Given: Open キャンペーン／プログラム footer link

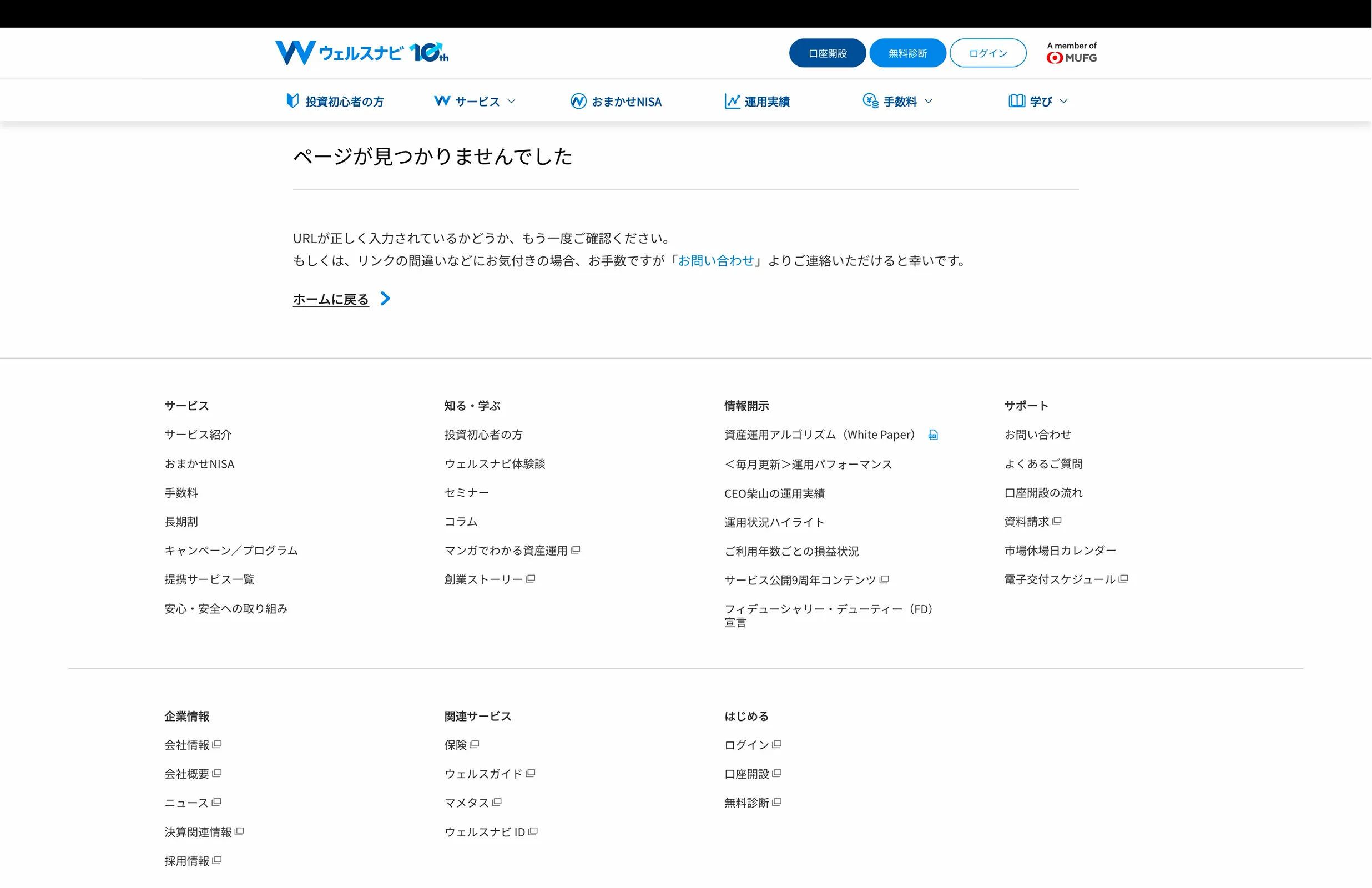Looking at the screenshot, I should [x=231, y=551].
